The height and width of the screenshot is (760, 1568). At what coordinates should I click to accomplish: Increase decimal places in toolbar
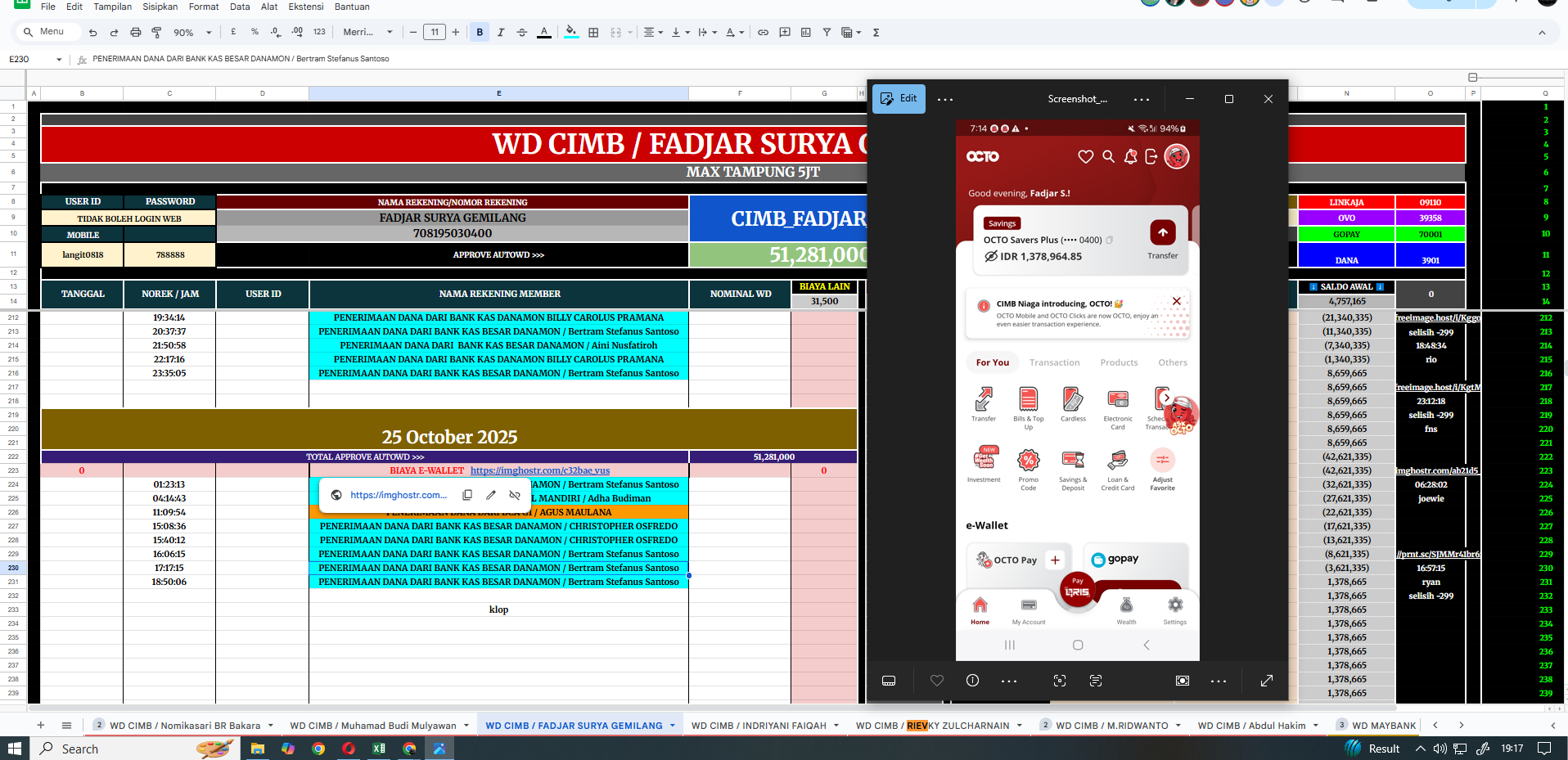(x=297, y=32)
